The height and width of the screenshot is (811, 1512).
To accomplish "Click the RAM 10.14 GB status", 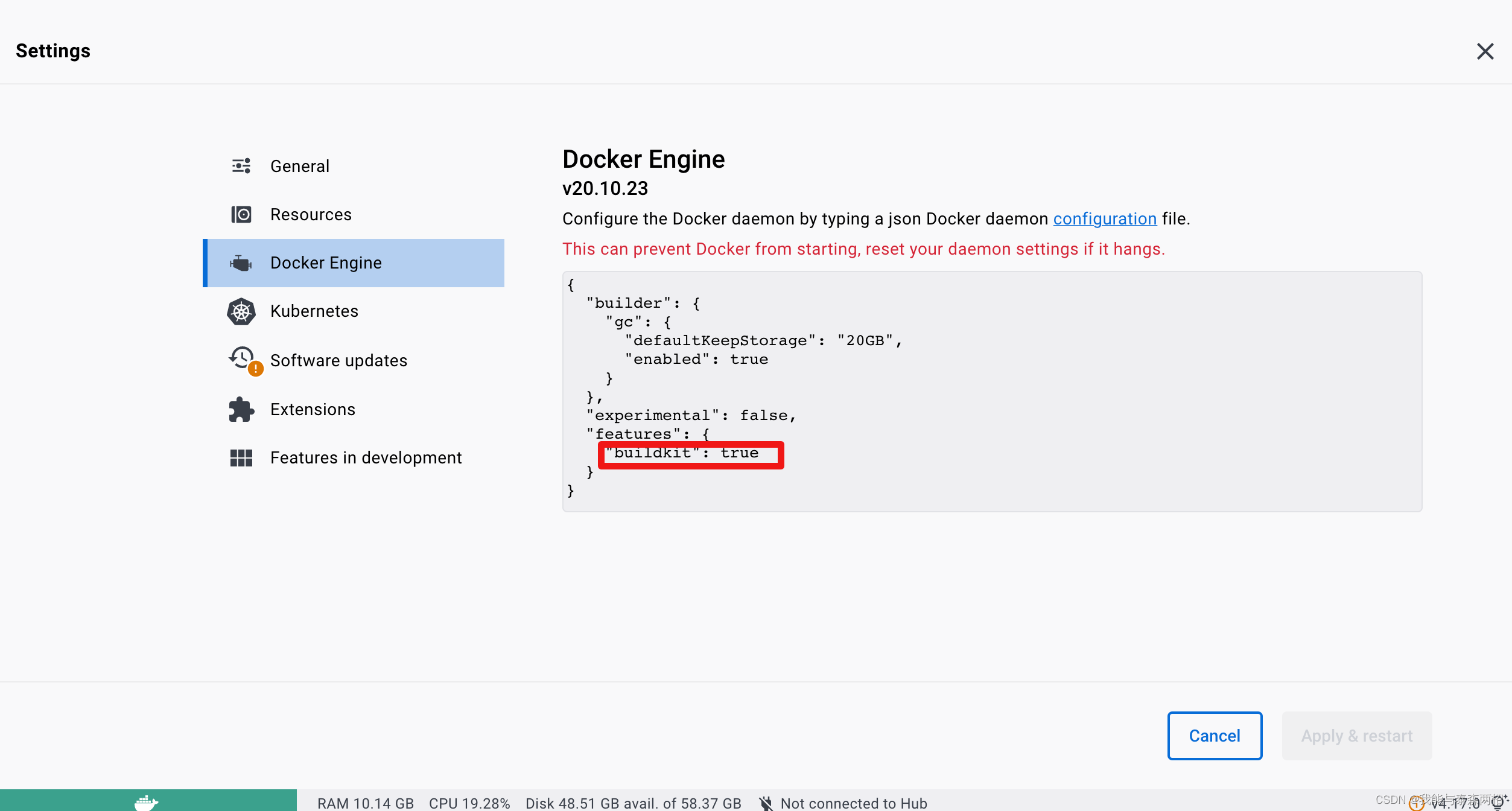I will click(x=366, y=803).
